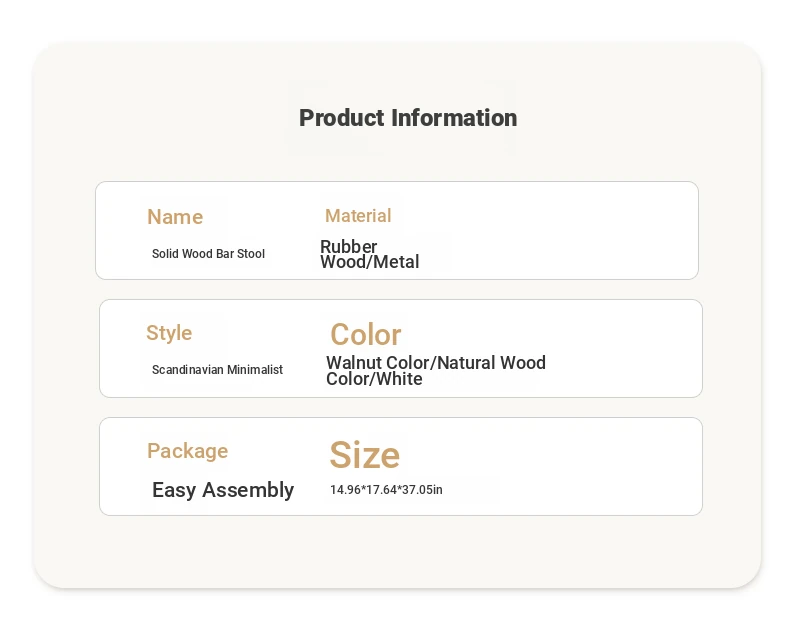Select the Material label

[358, 216]
